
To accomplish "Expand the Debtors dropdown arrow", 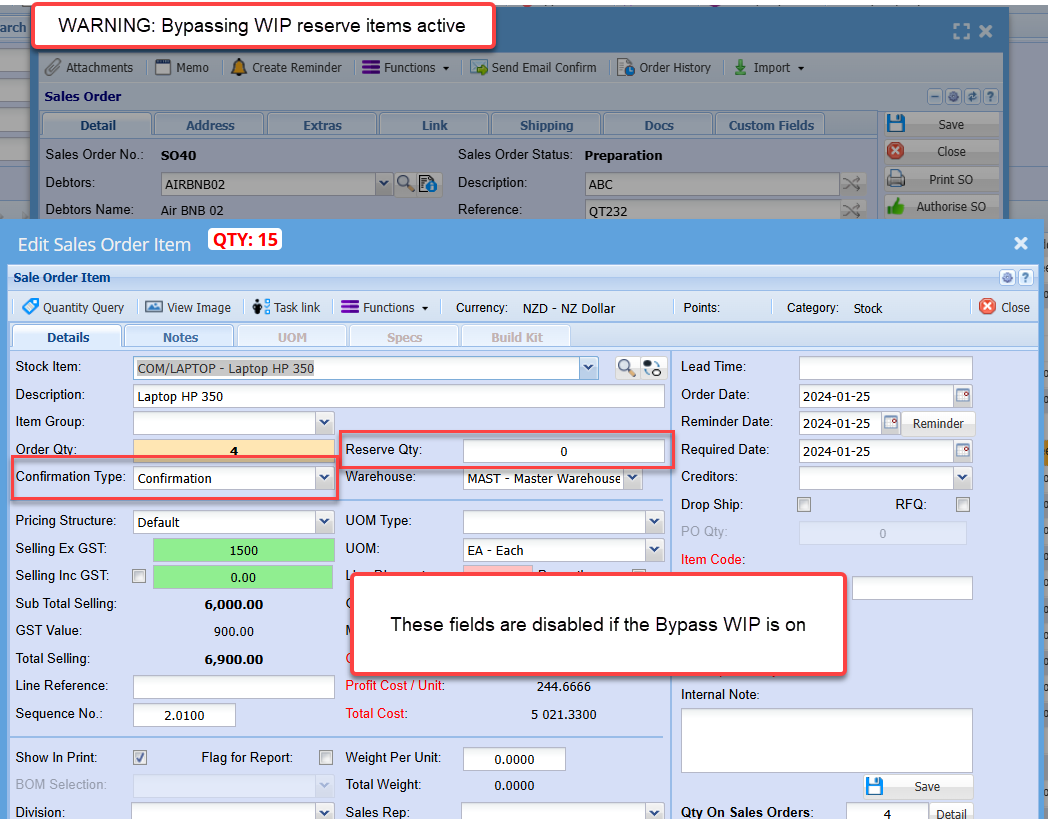I will (383, 183).
